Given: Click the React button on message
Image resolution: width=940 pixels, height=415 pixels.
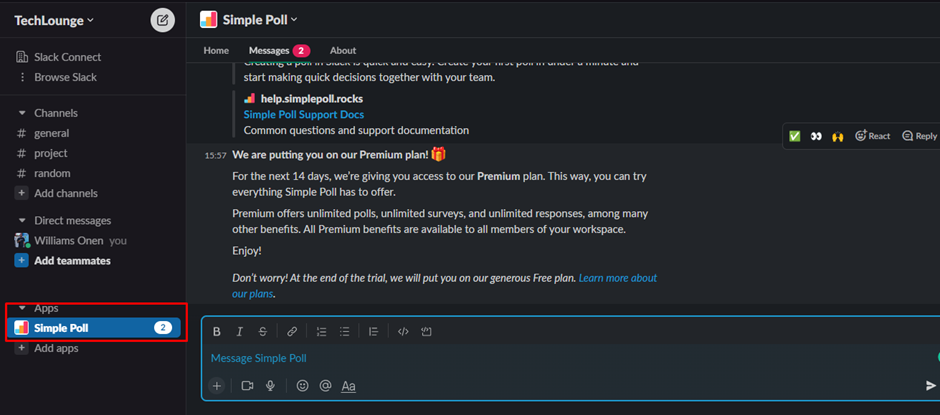Looking at the screenshot, I should [873, 136].
